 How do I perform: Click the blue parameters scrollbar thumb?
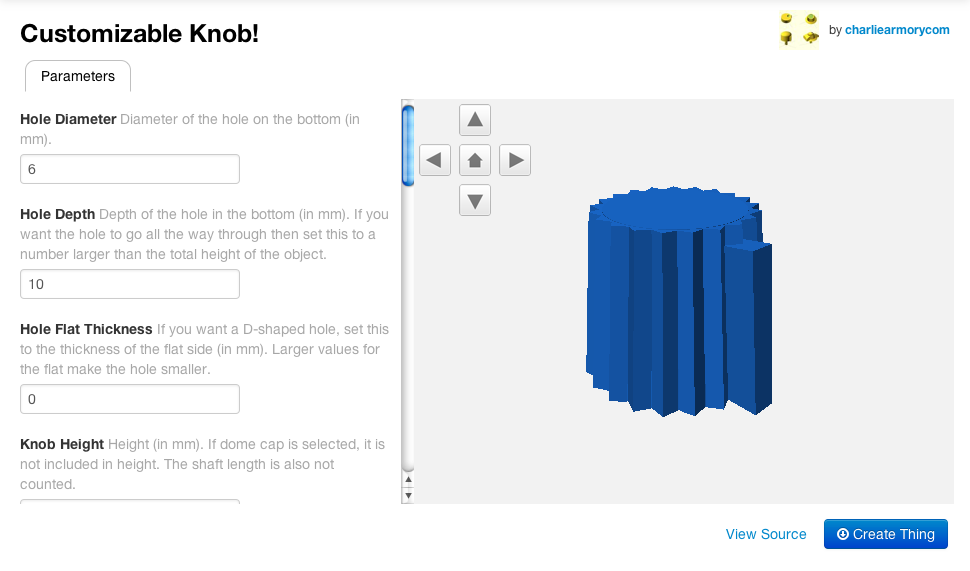pyautogui.click(x=407, y=145)
